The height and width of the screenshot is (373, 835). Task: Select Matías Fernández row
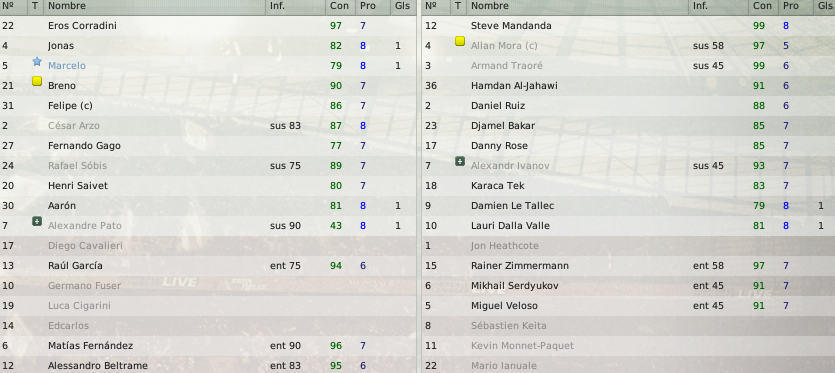coord(208,346)
